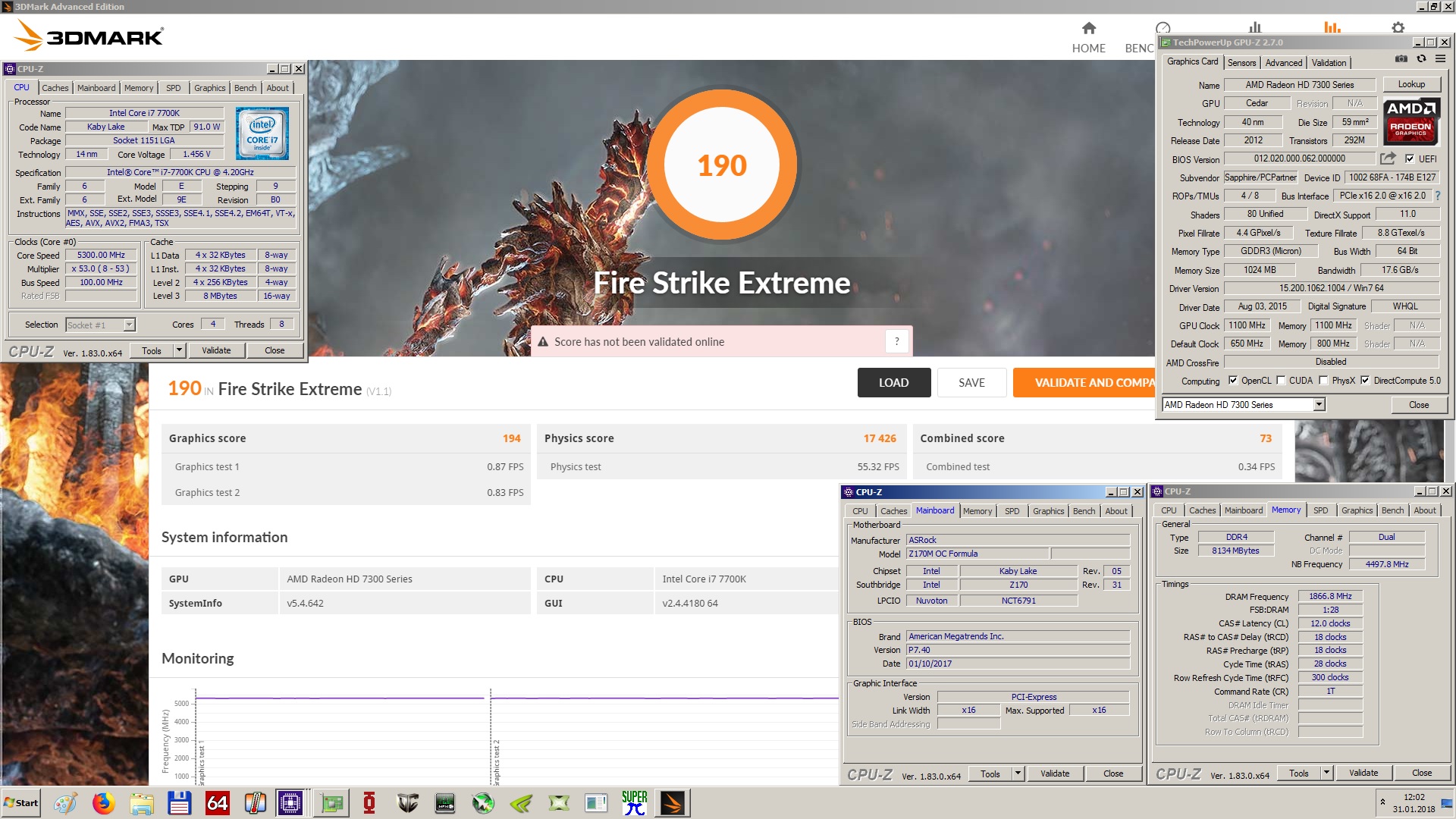Toggle the DirectCompute 5.0 checkbox
Image resolution: width=1456 pixels, height=819 pixels.
click(1365, 381)
